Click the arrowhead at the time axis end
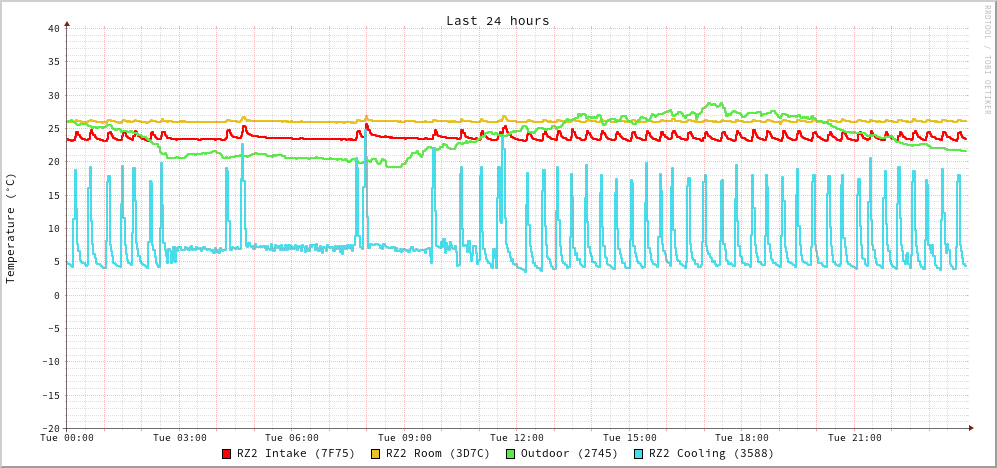This screenshot has width=997, height=468. point(971,428)
